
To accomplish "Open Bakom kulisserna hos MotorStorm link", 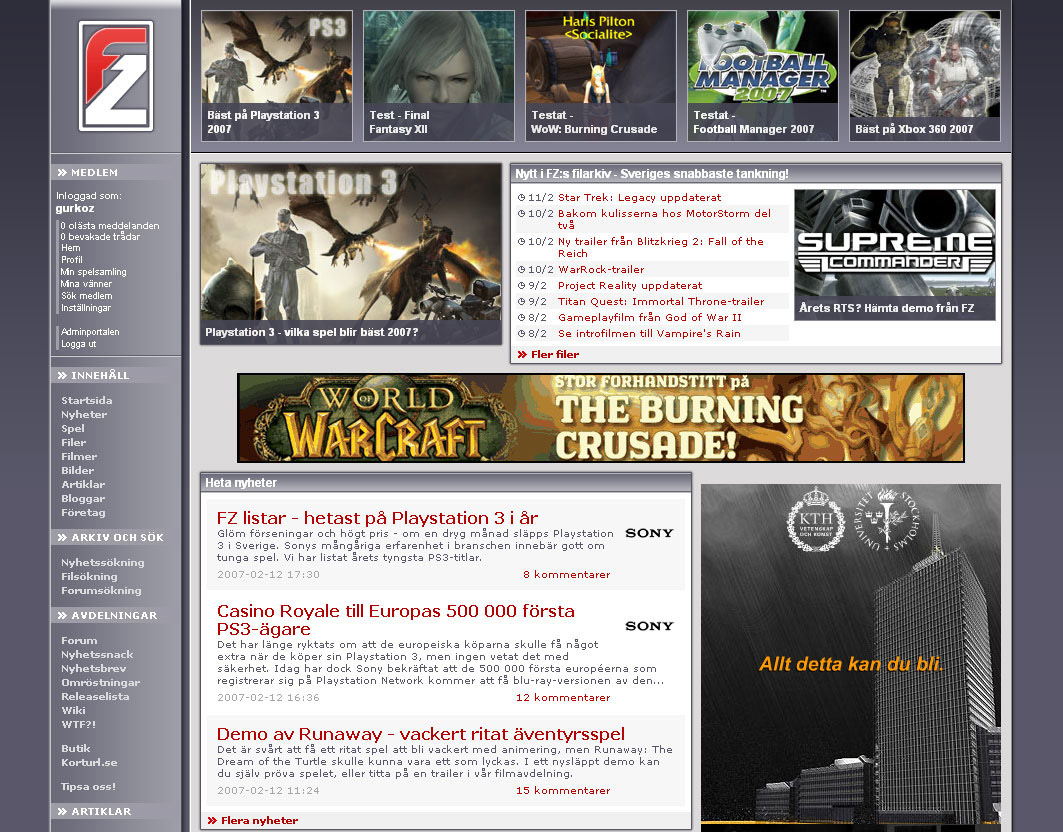I will coord(664,219).
